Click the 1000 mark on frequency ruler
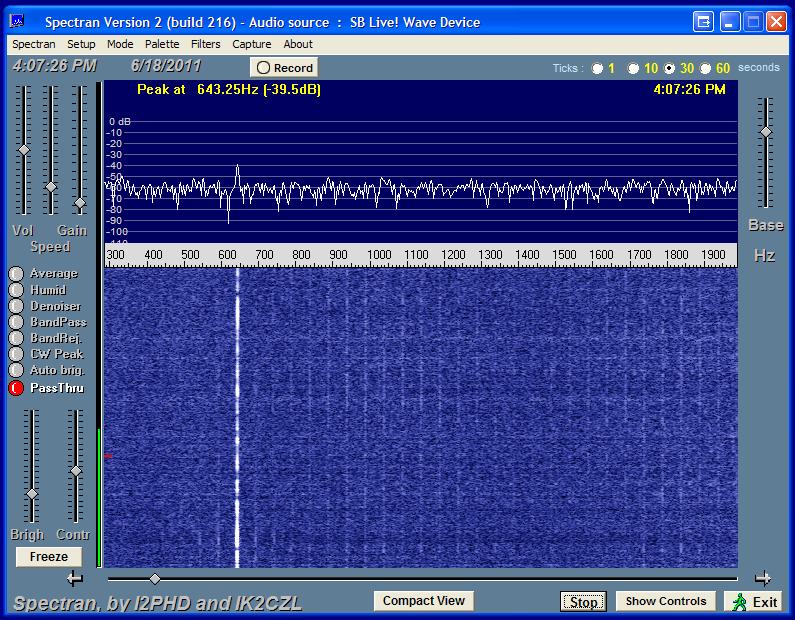 coord(379,254)
